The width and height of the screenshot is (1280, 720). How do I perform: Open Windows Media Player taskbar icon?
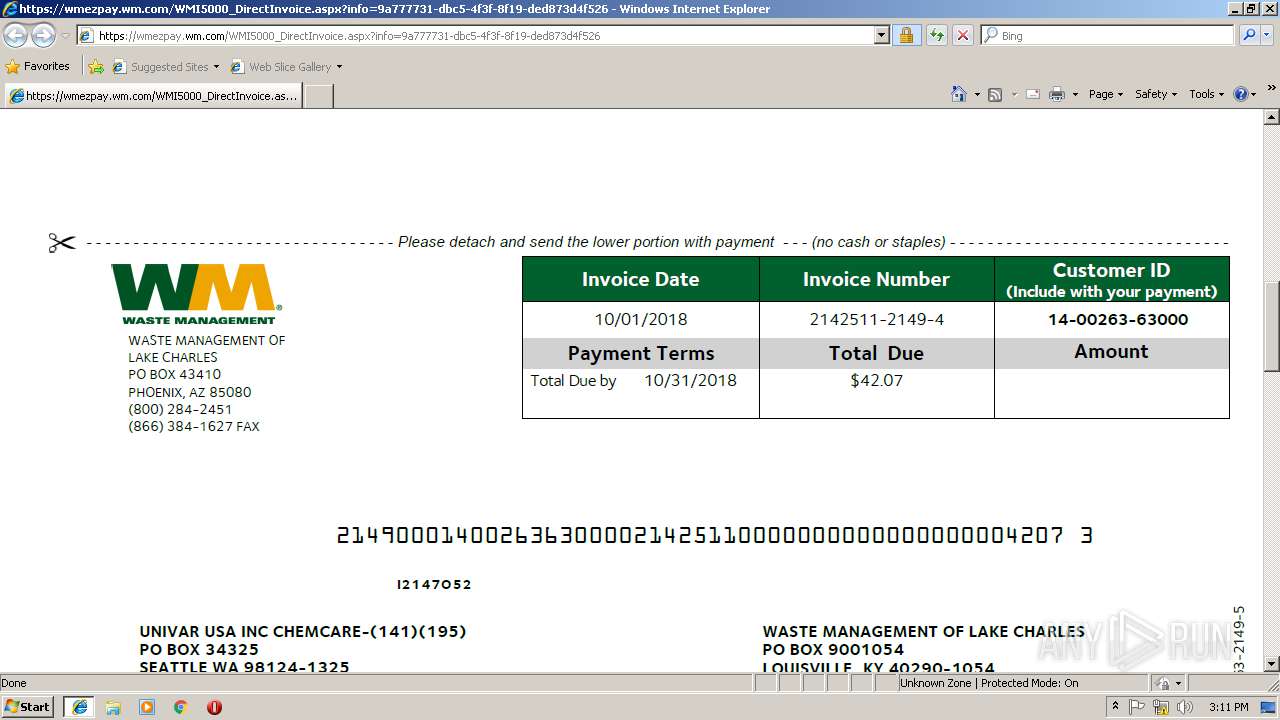147,707
